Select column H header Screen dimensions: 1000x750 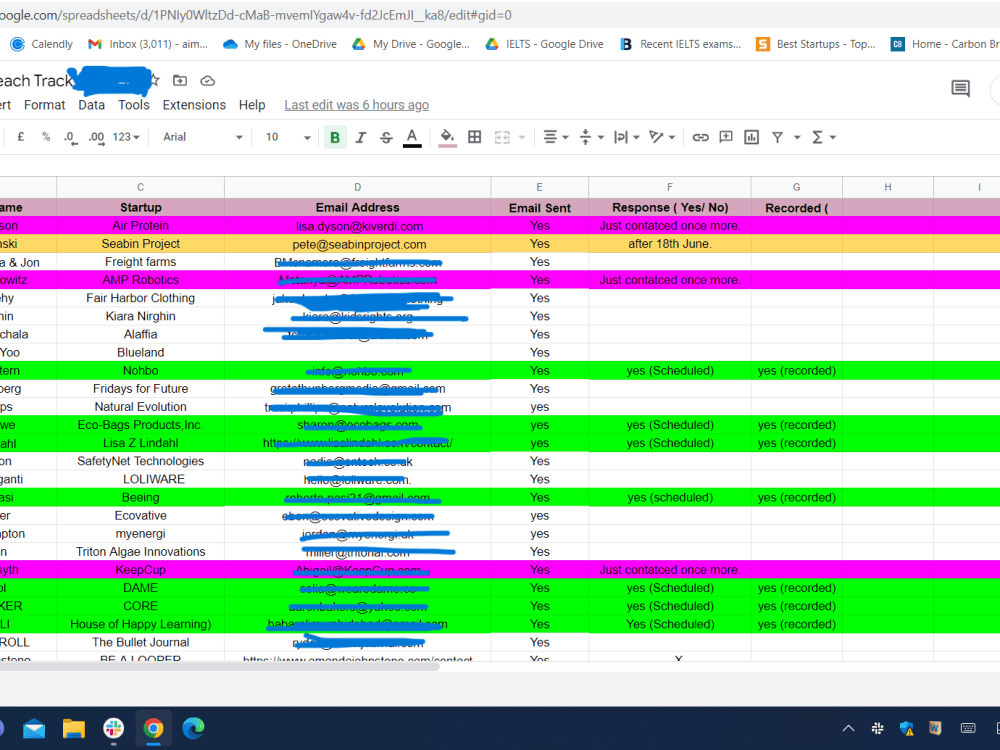(x=888, y=187)
